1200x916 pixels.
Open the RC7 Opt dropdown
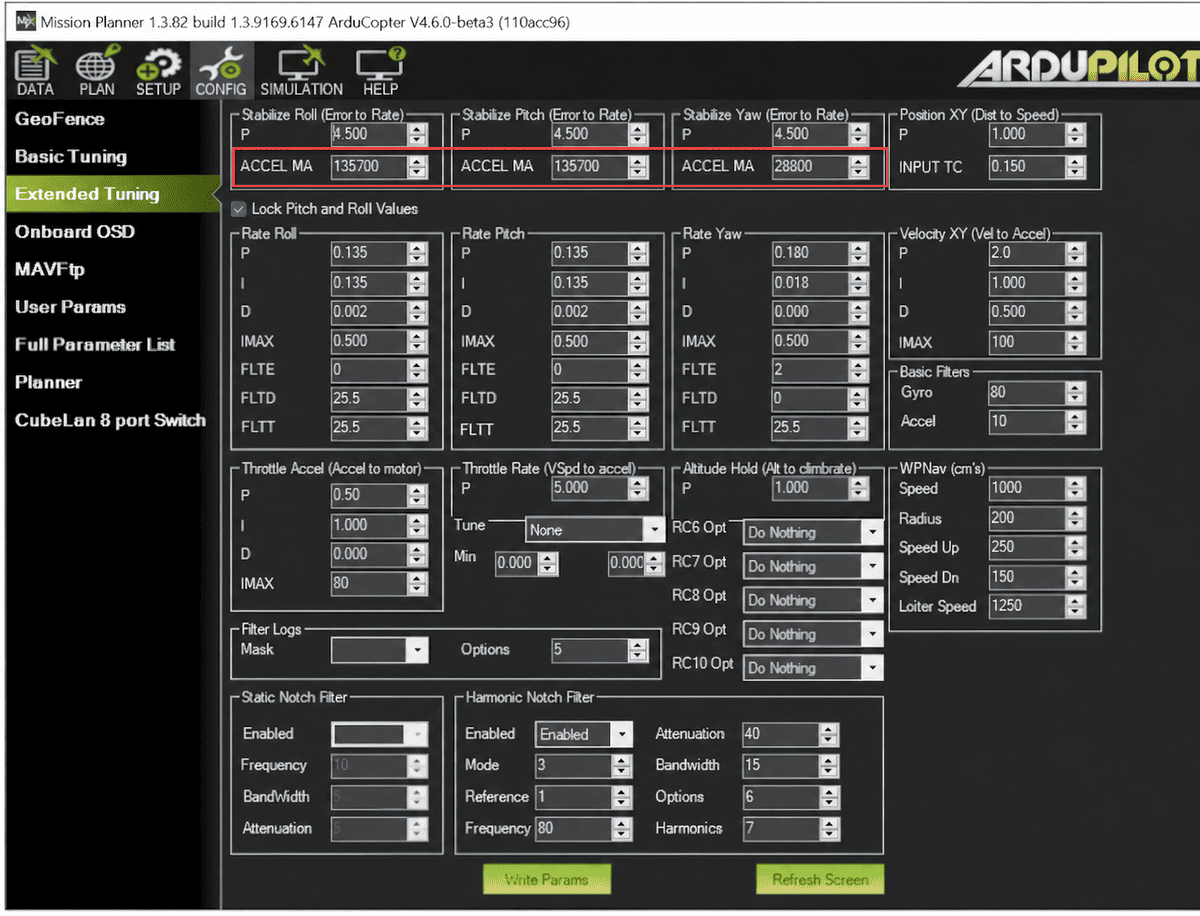[813, 567]
